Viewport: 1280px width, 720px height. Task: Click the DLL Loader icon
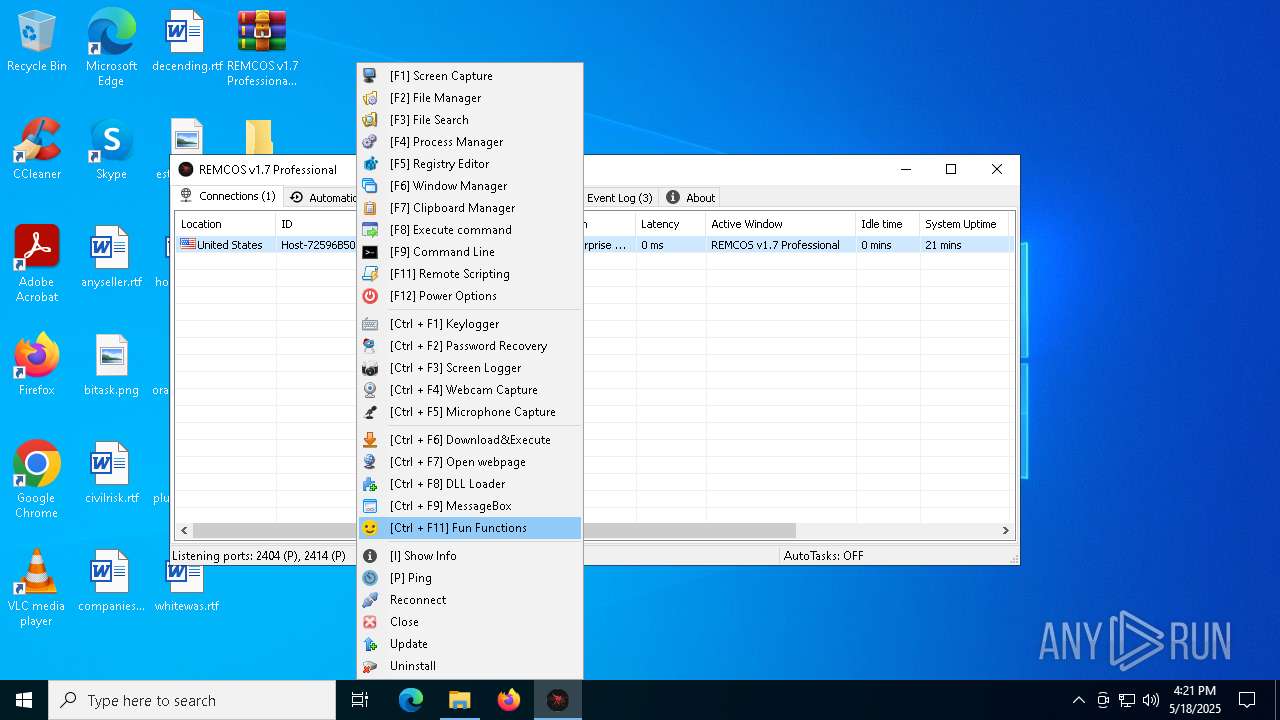pos(370,484)
